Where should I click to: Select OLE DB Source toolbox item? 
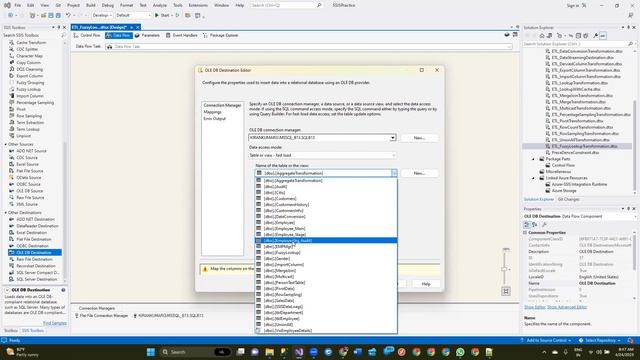tap(29, 191)
